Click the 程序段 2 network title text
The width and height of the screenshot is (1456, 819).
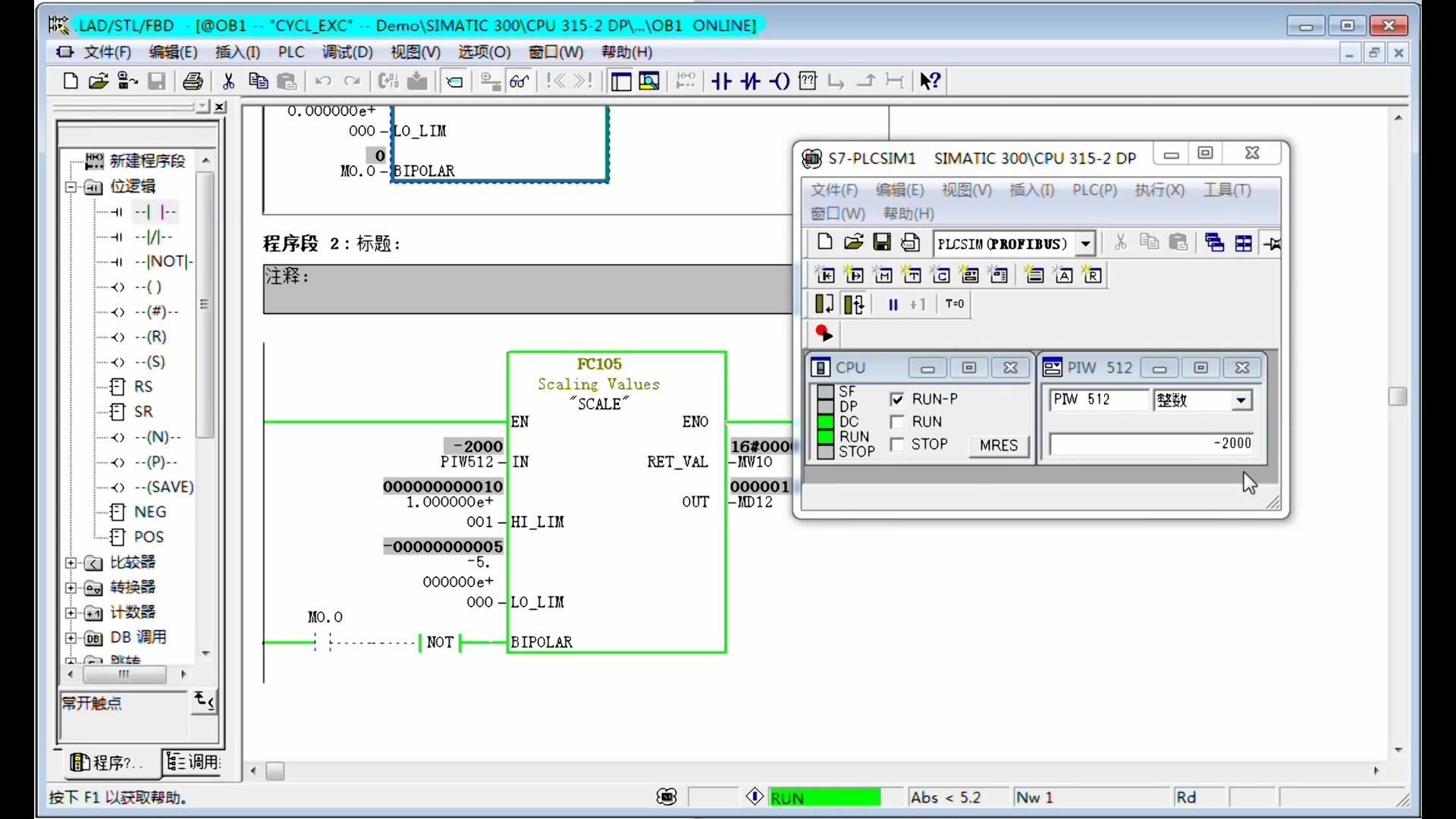click(x=331, y=243)
